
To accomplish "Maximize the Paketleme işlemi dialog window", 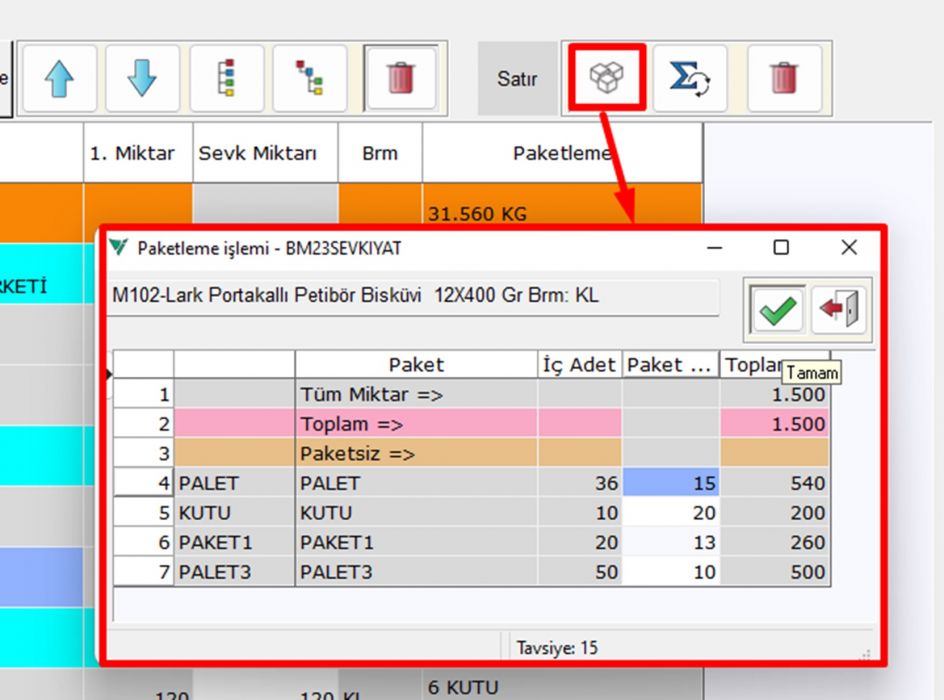I will [x=781, y=247].
